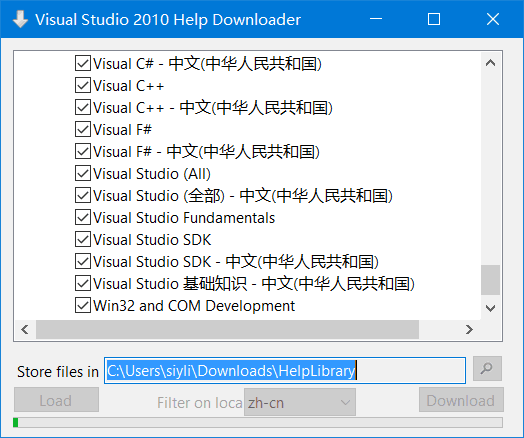Uncheck Visual C# - 中文 checkbox
Screen dimensions: 524x438
83,63
